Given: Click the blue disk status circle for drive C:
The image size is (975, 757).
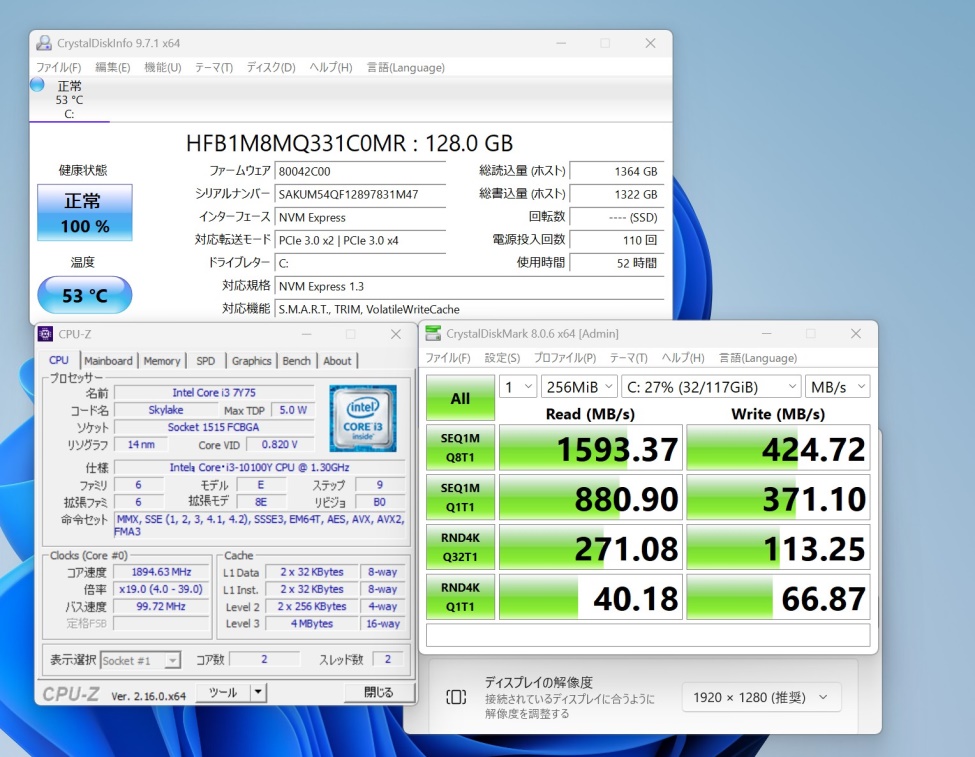Looking at the screenshot, I should [x=37, y=85].
